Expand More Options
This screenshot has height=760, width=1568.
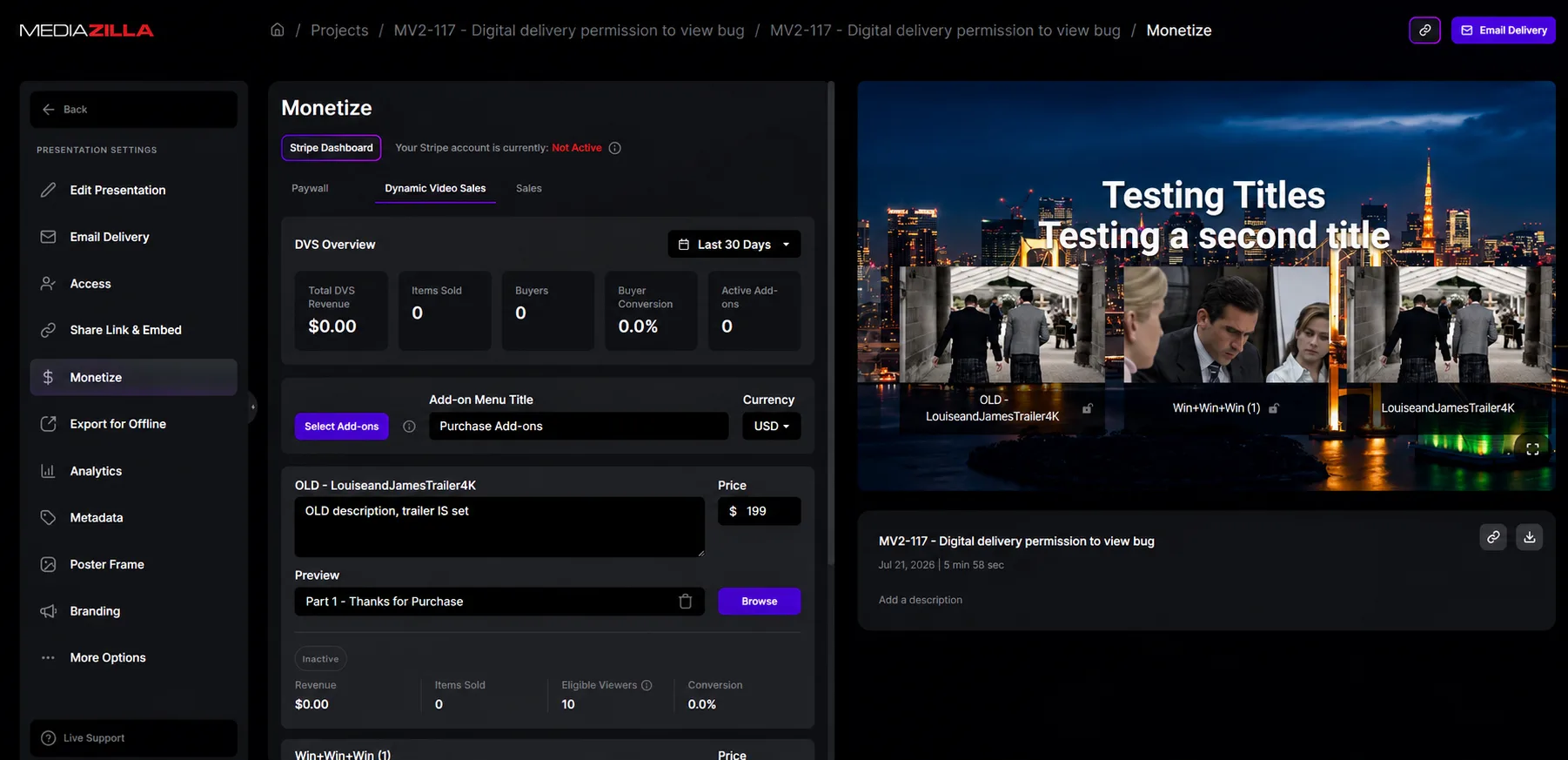point(133,657)
